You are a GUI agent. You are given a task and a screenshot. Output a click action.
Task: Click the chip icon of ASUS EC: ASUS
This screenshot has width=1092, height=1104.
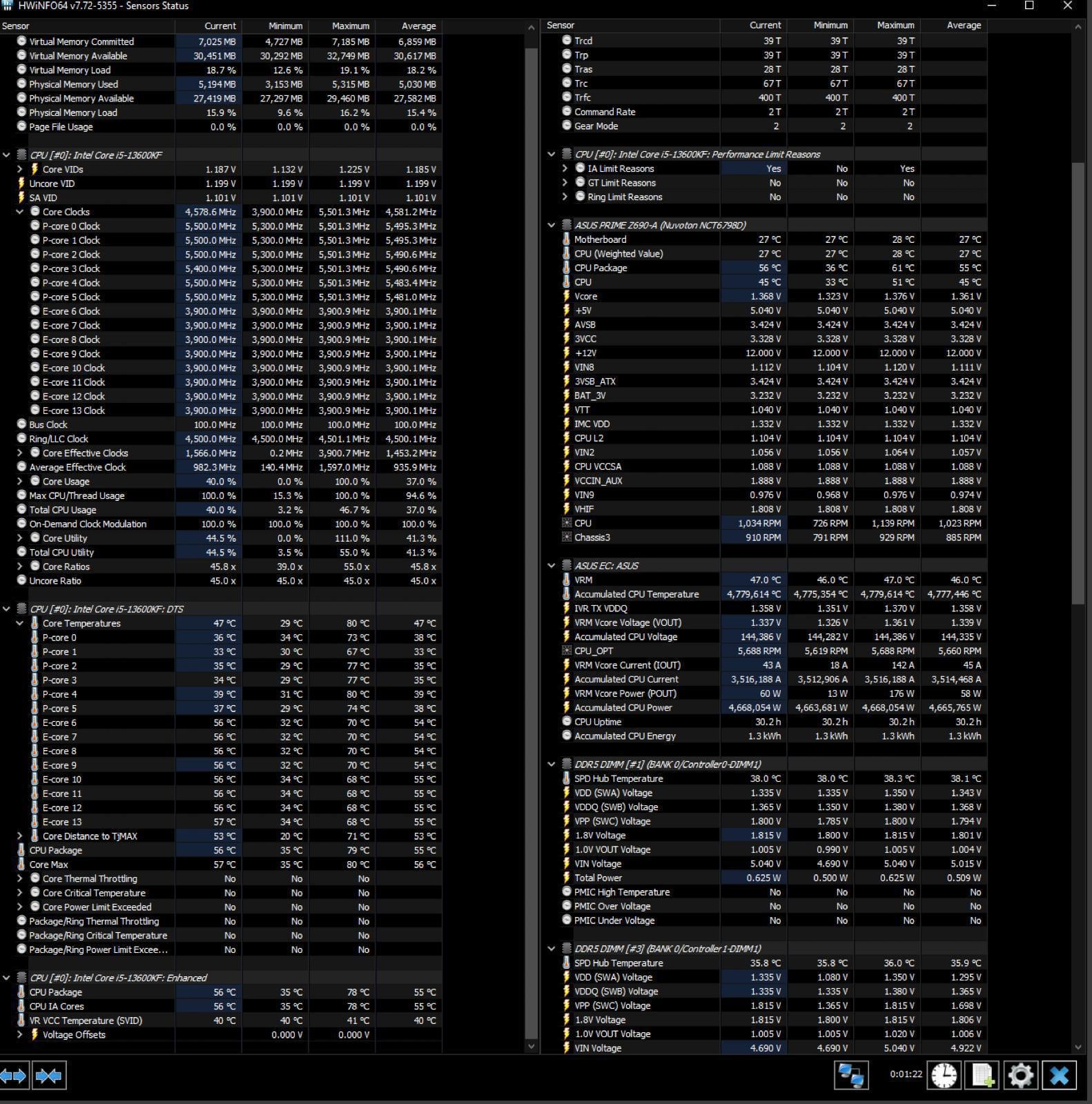point(567,566)
